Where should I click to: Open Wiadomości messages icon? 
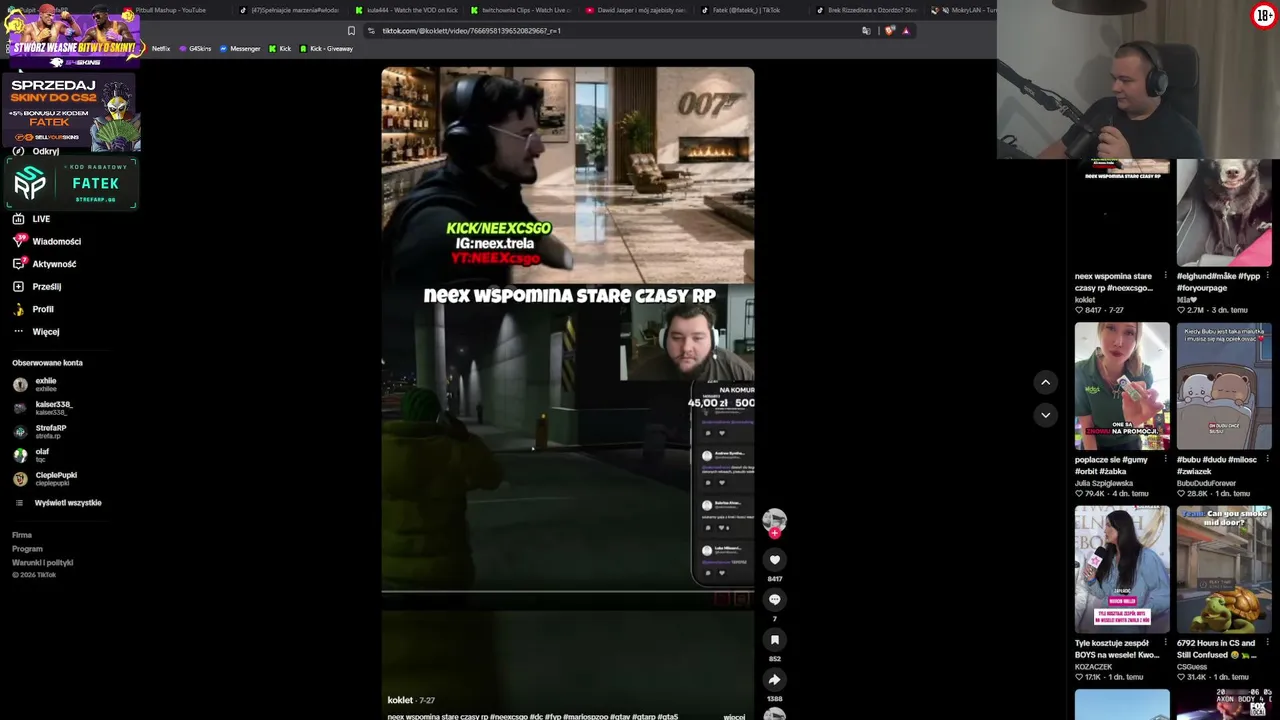[19, 241]
